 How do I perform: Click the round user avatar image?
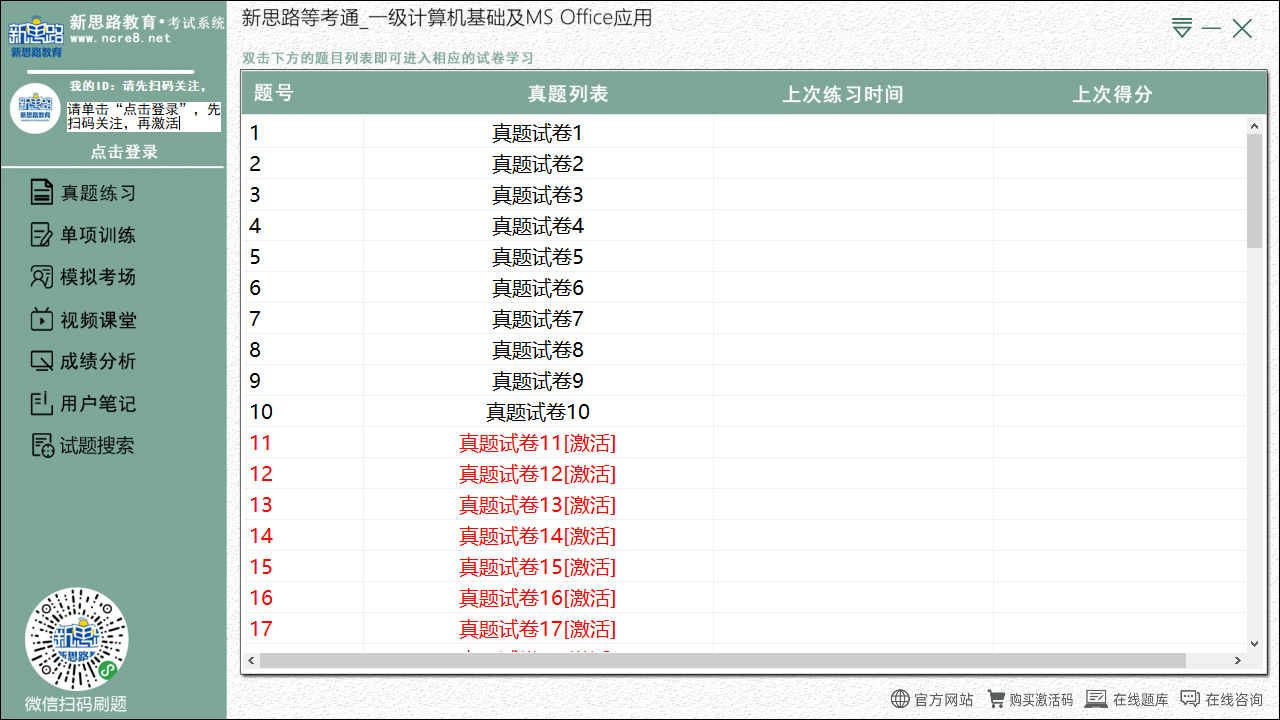(35, 108)
